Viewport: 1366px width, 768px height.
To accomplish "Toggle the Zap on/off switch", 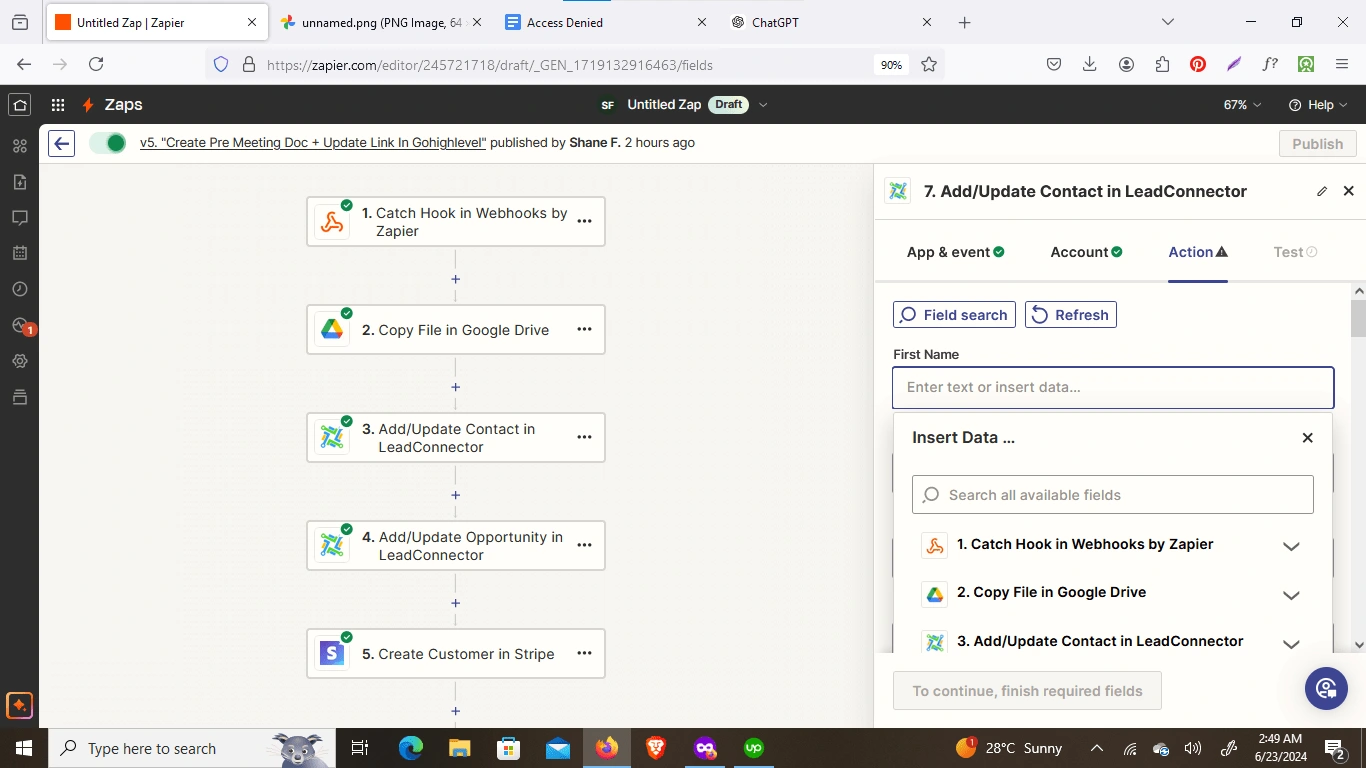I will click(107, 143).
